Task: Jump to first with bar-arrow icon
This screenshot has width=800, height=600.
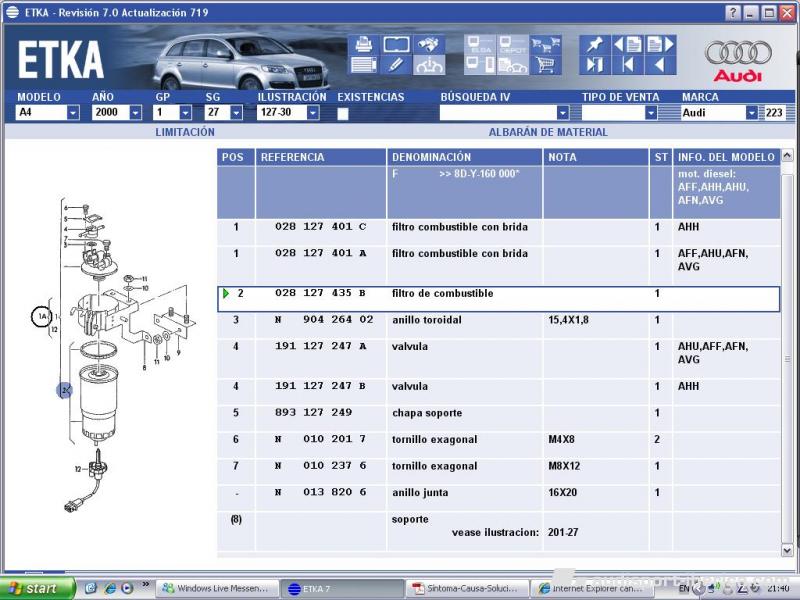Action: [628, 65]
